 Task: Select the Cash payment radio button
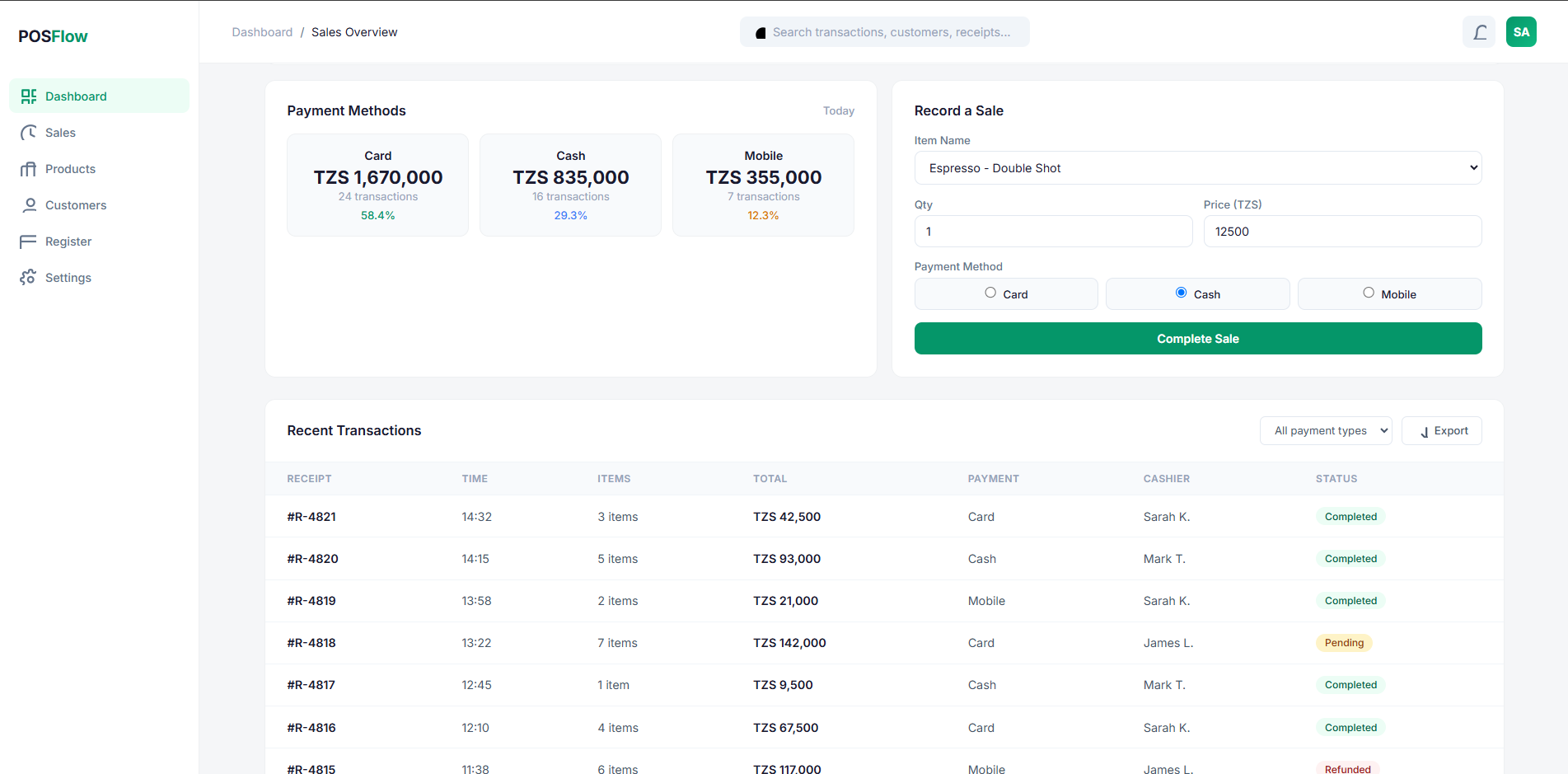point(1182,293)
